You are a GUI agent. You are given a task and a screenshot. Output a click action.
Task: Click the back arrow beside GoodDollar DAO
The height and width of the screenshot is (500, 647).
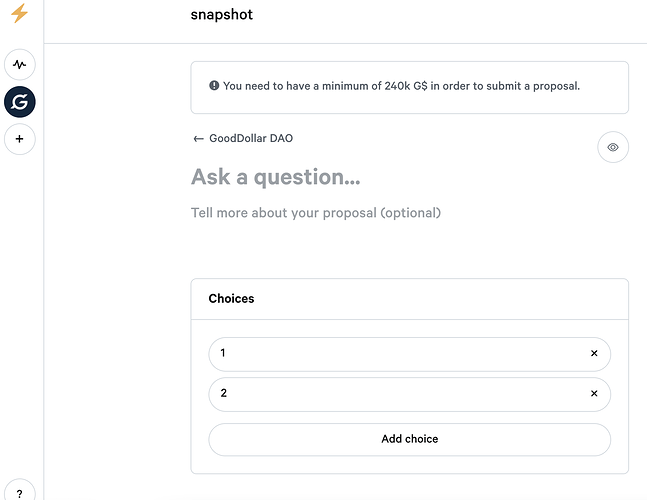click(198, 139)
